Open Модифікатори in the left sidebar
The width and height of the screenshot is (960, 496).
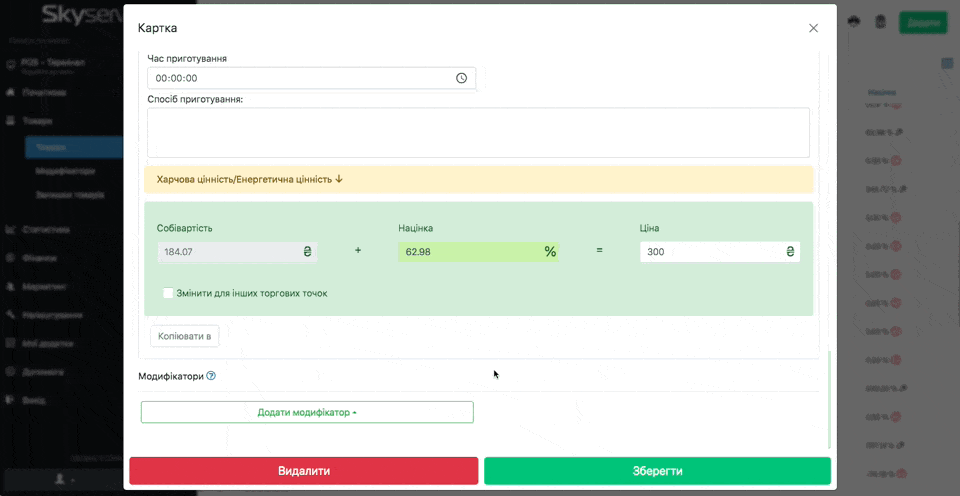pyautogui.click(x=65, y=171)
